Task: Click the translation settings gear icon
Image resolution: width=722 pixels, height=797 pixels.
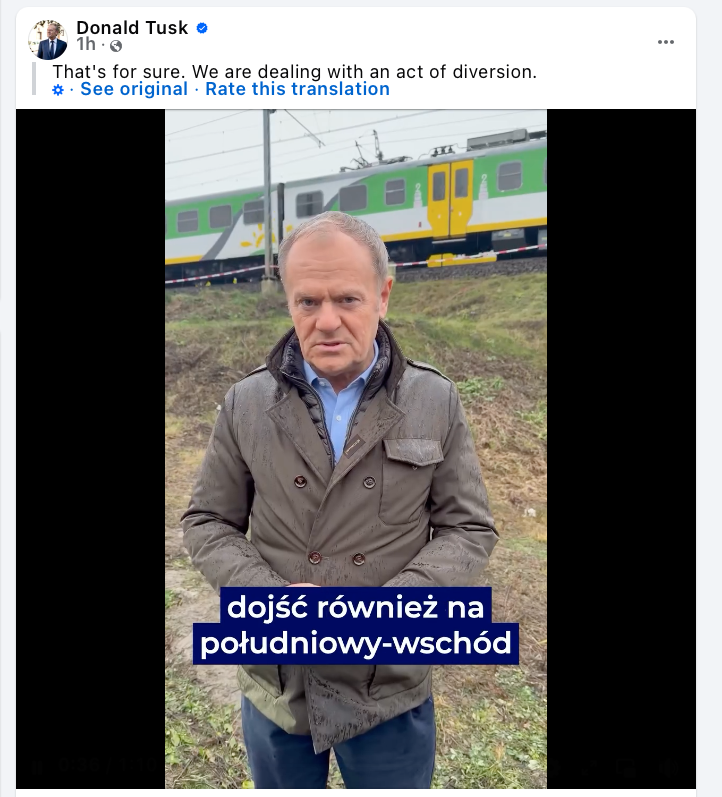Action: pyautogui.click(x=58, y=90)
